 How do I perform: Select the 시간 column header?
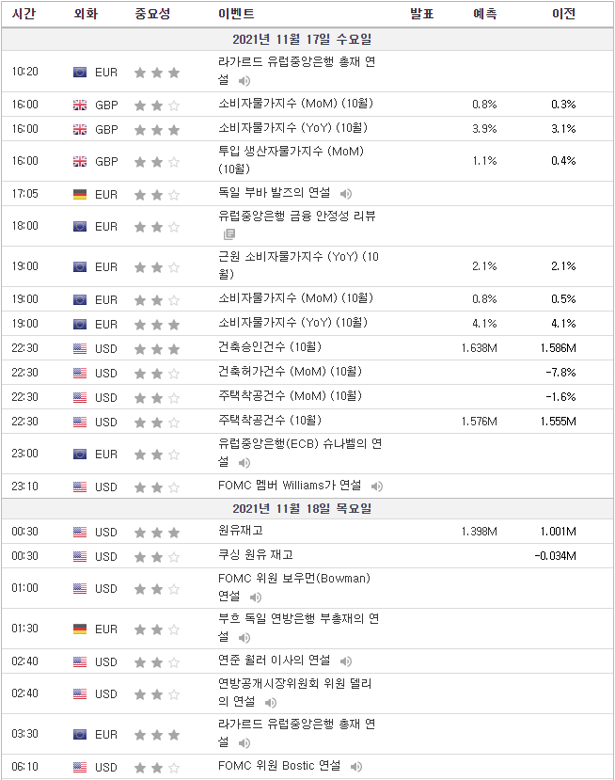(x=23, y=13)
